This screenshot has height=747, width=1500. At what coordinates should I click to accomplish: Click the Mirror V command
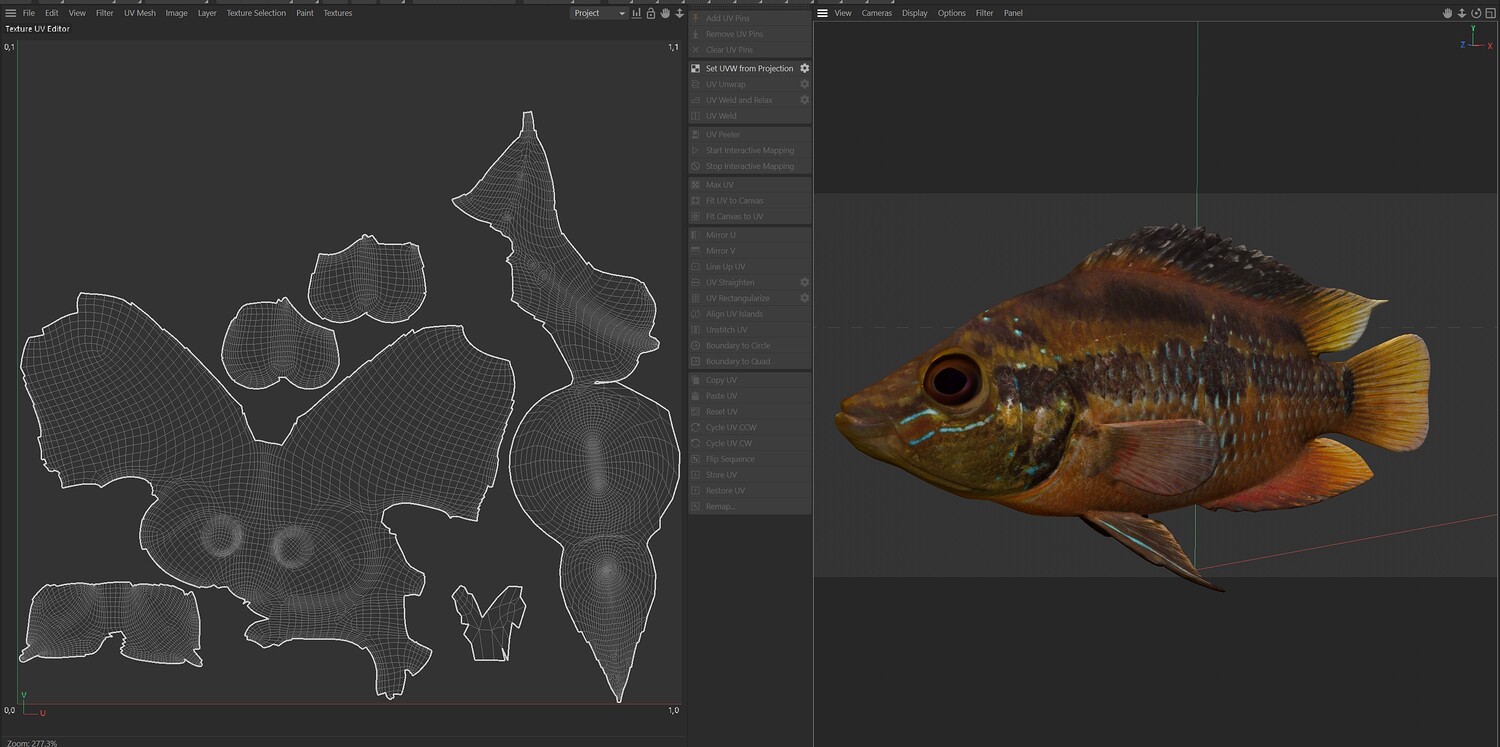tap(750, 251)
